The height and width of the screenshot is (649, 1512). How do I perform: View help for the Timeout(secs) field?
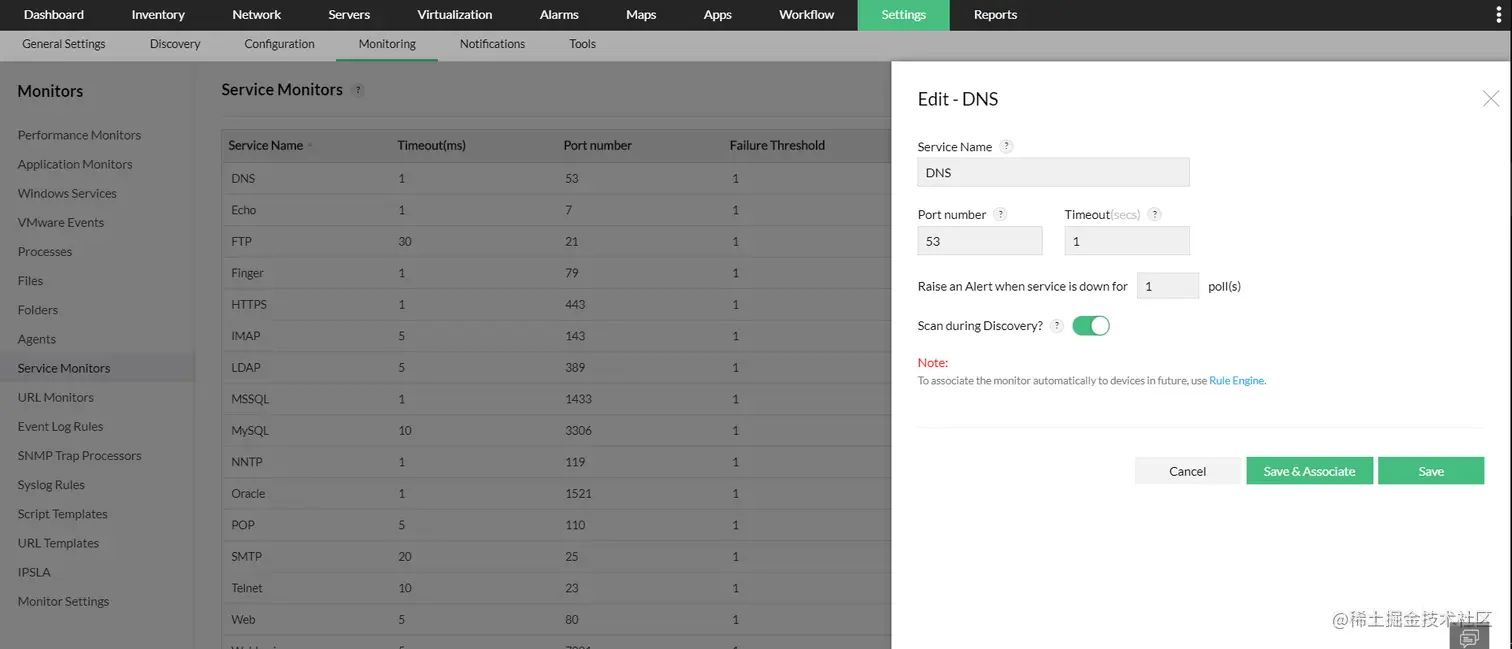click(x=1155, y=214)
